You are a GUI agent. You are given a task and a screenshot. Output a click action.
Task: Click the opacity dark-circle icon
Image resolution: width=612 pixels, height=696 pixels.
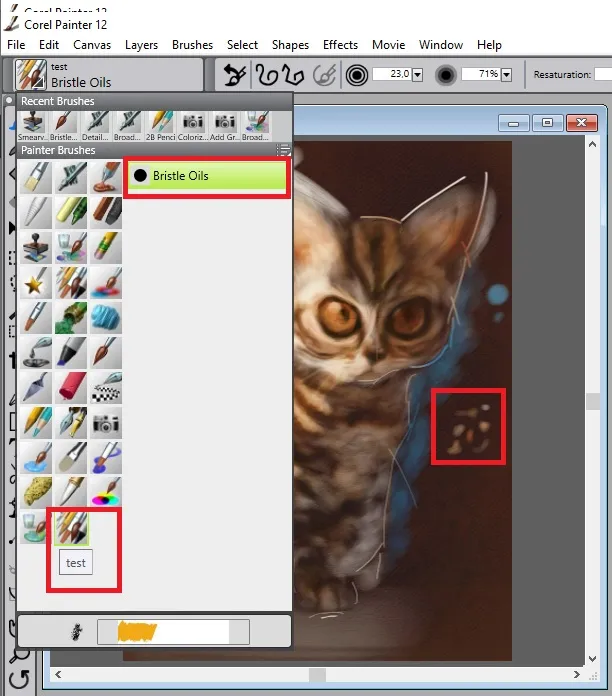pos(446,75)
